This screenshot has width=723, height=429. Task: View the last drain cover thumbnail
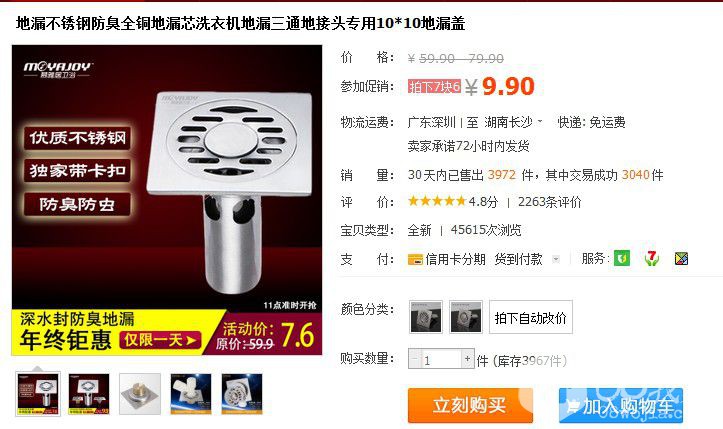pyautogui.click(x=242, y=394)
